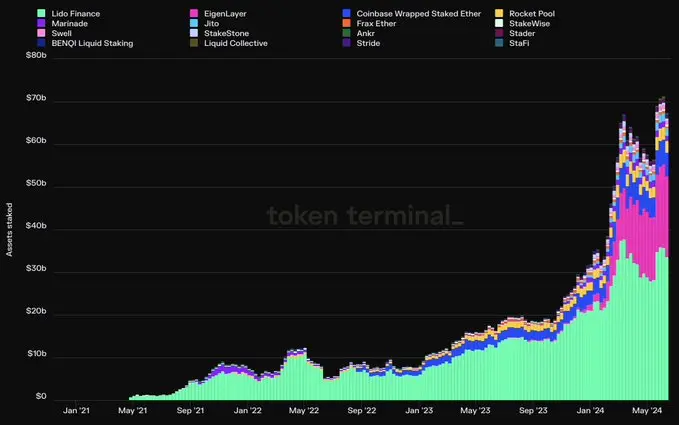
Task: Click the Swell pink legend swatch
Action: (x=41, y=33)
